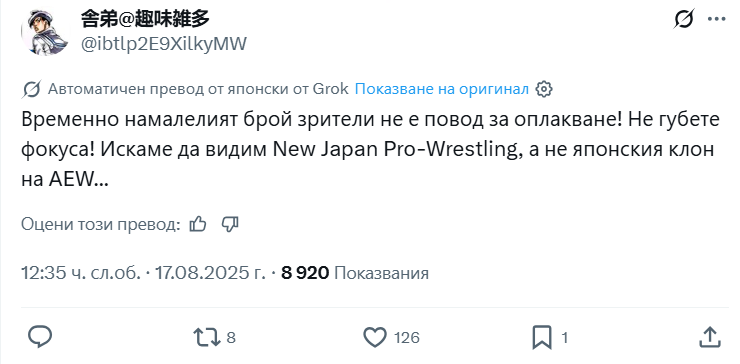
Task: Reply using the speech bubble icon
Action: (40, 338)
